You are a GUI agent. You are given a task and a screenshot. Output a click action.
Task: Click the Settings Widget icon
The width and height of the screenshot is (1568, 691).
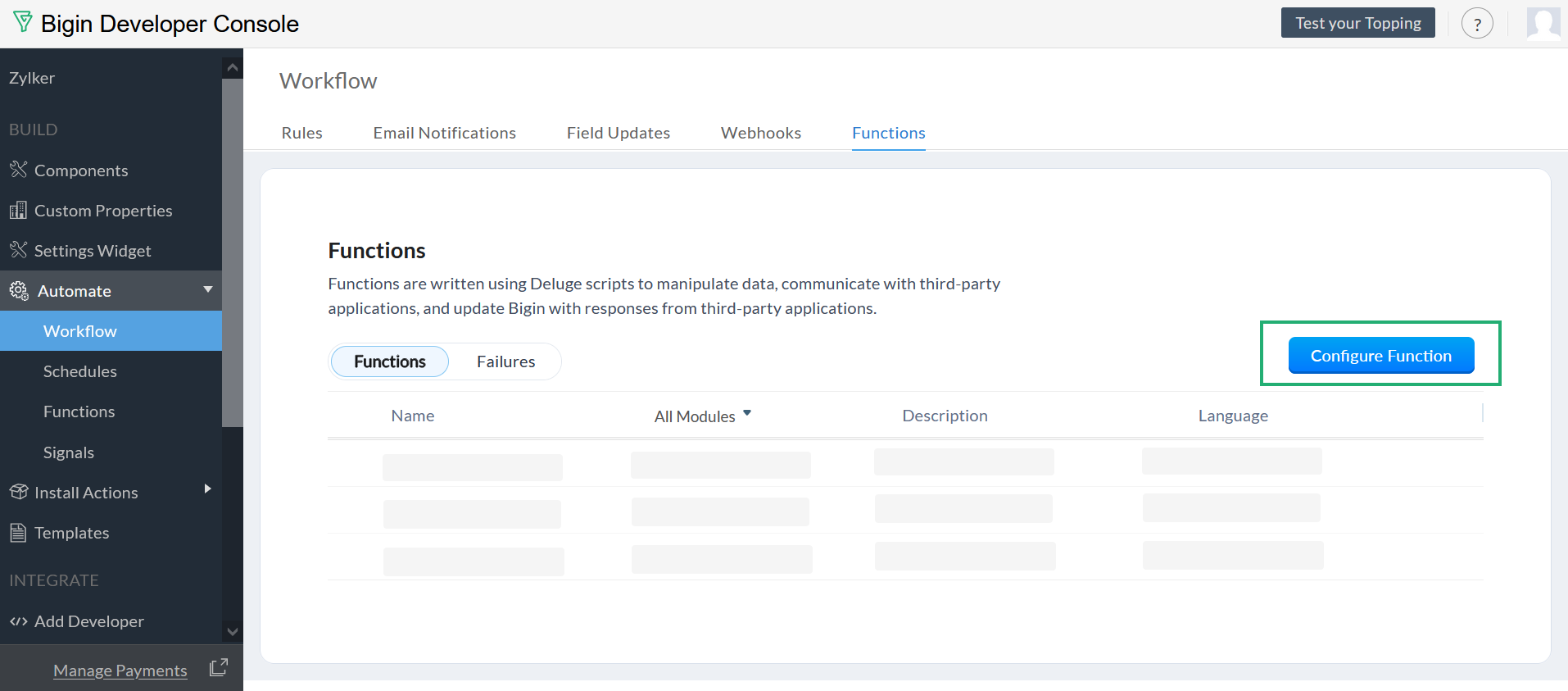click(18, 250)
